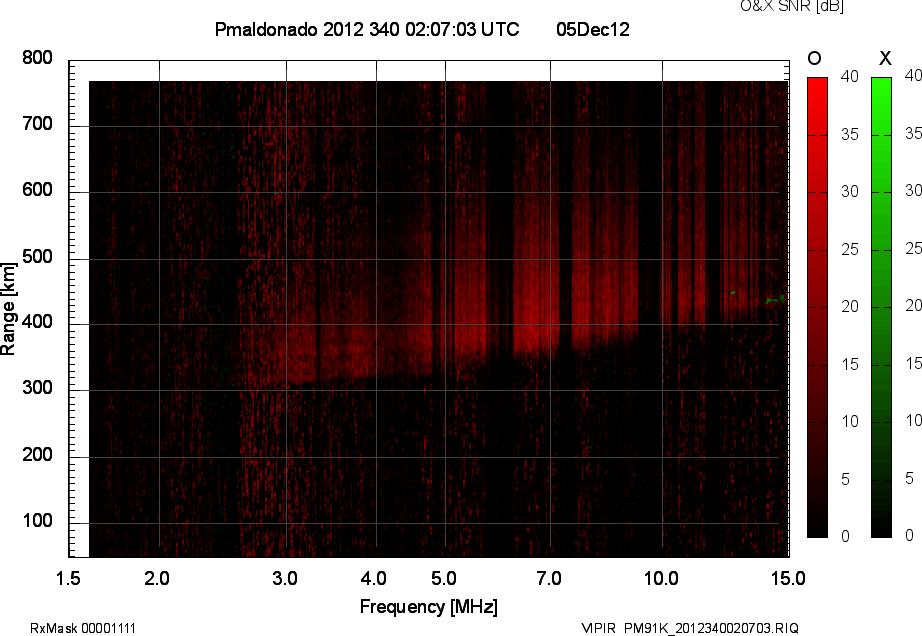The image size is (922, 636).
Task: Click the 200 km range tick label
Action: click(x=37, y=454)
